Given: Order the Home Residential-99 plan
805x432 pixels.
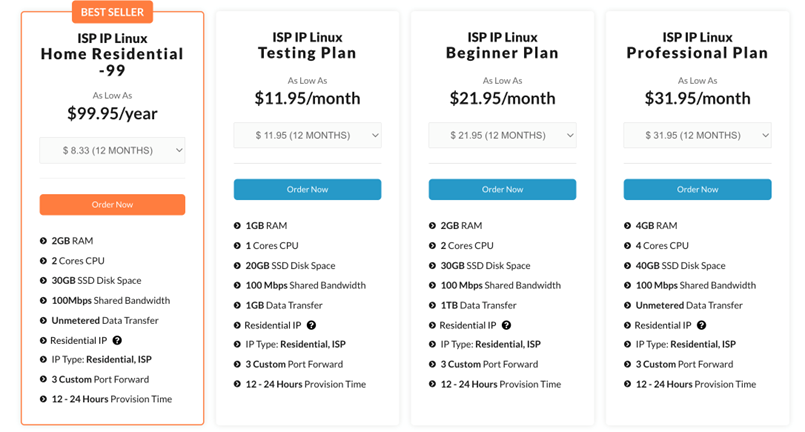Looking at the screenshot, I should pyautogui.click(x=112, y=204).
